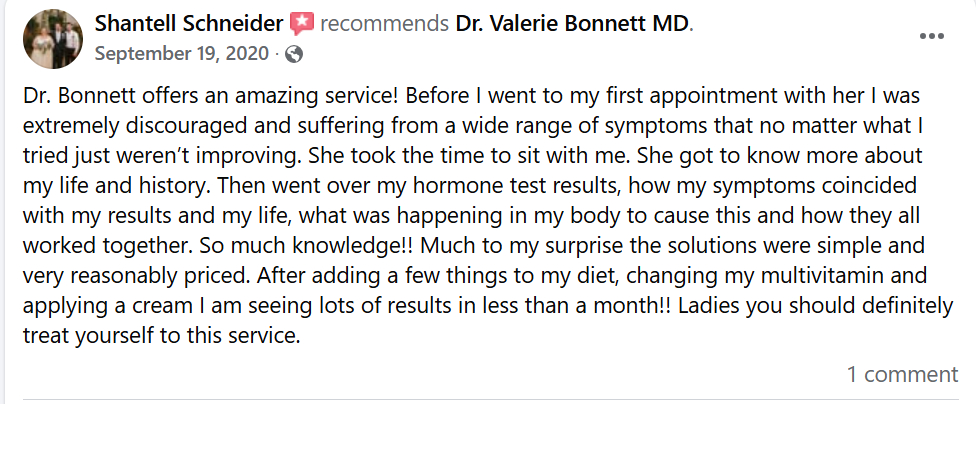Visit the Dr. Valerie Bonnett MD page
Image resolution: width=976 pixels, height=454 pixels.
pos(573,23)
